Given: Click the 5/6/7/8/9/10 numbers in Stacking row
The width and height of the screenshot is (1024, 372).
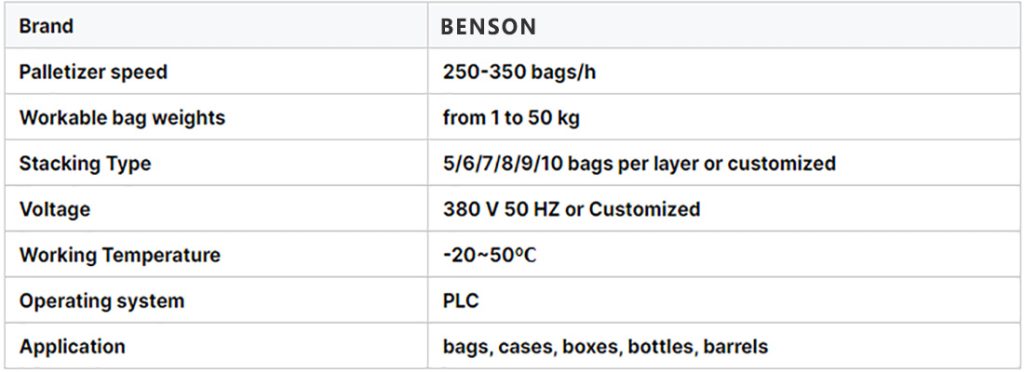Looking at the screenshot, I should [x=502, y=163].
